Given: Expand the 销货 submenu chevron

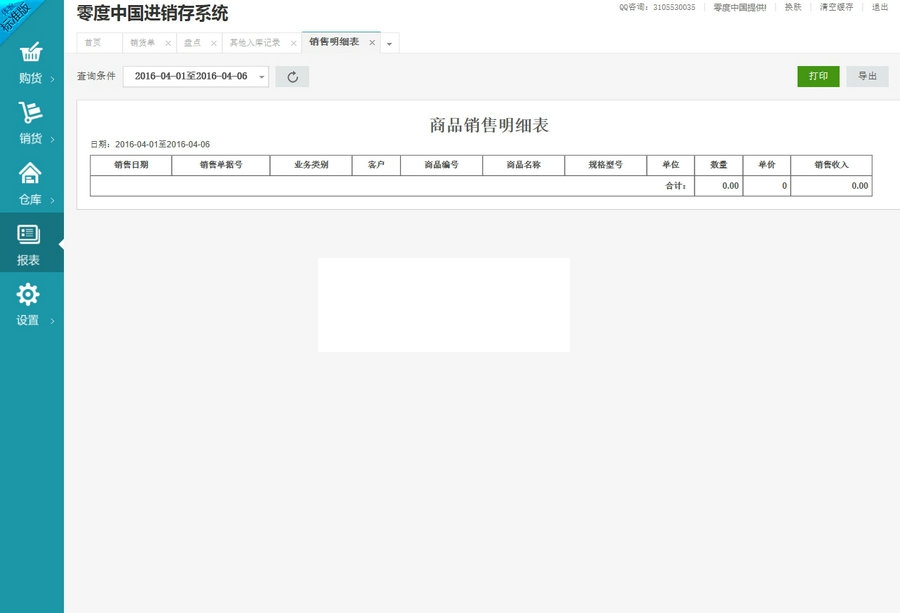Looking at the screenshot, I should 52,139.
